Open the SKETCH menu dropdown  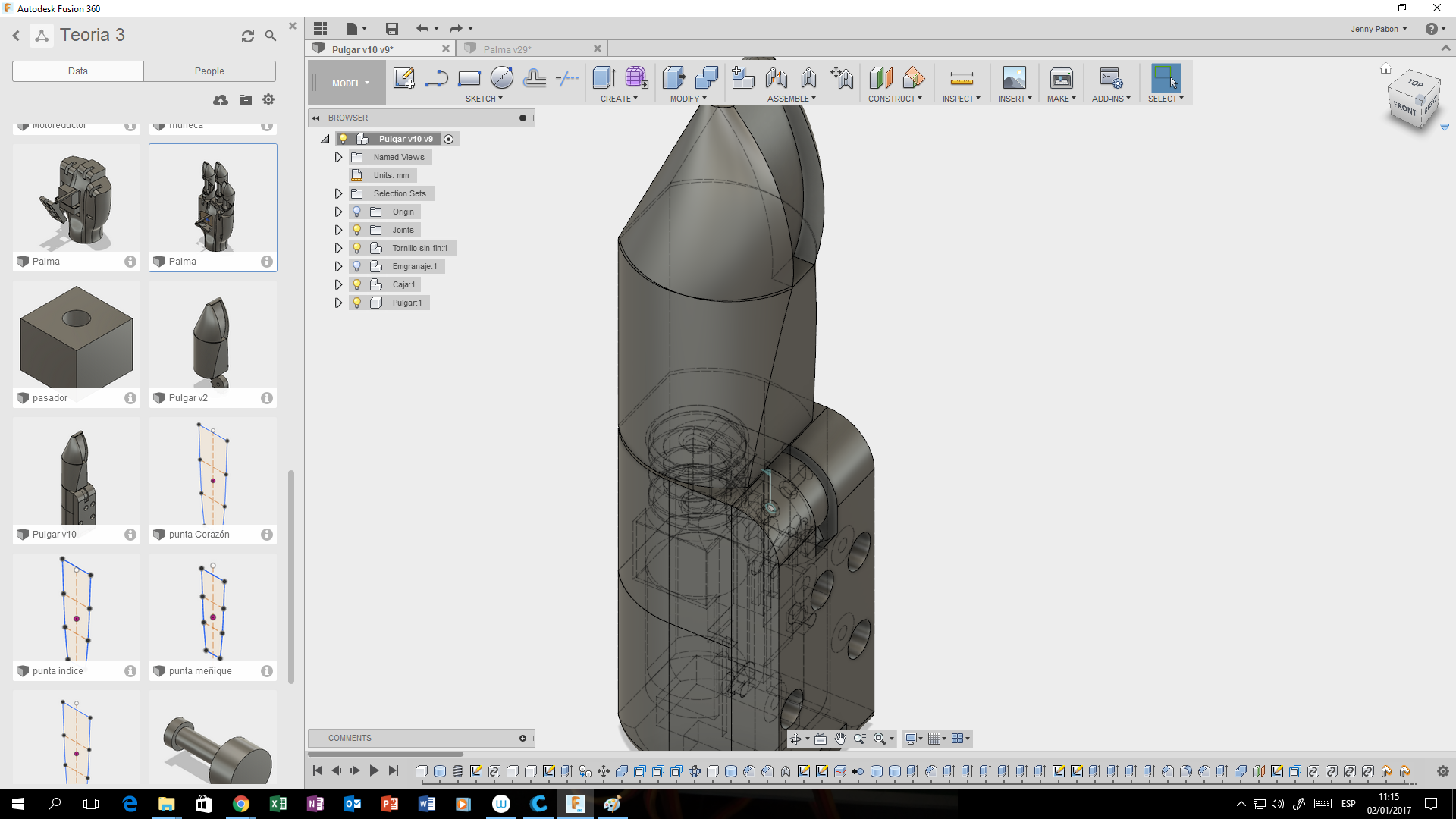484,99
